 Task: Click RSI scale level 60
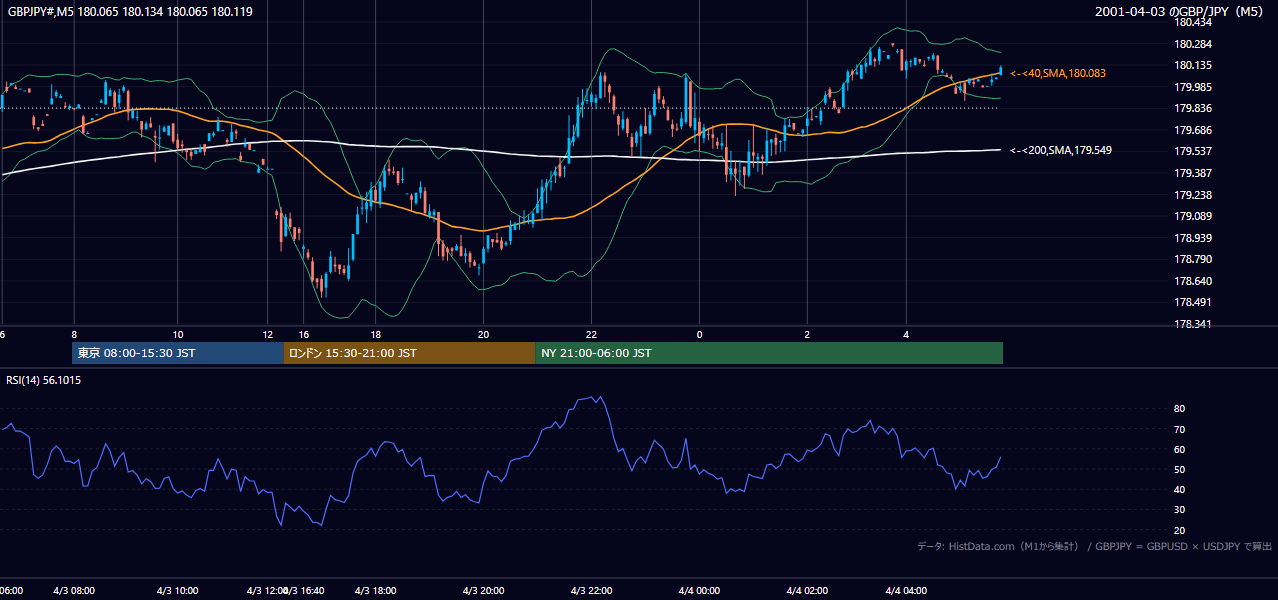pyautogui.click(x=1179, y=449)
